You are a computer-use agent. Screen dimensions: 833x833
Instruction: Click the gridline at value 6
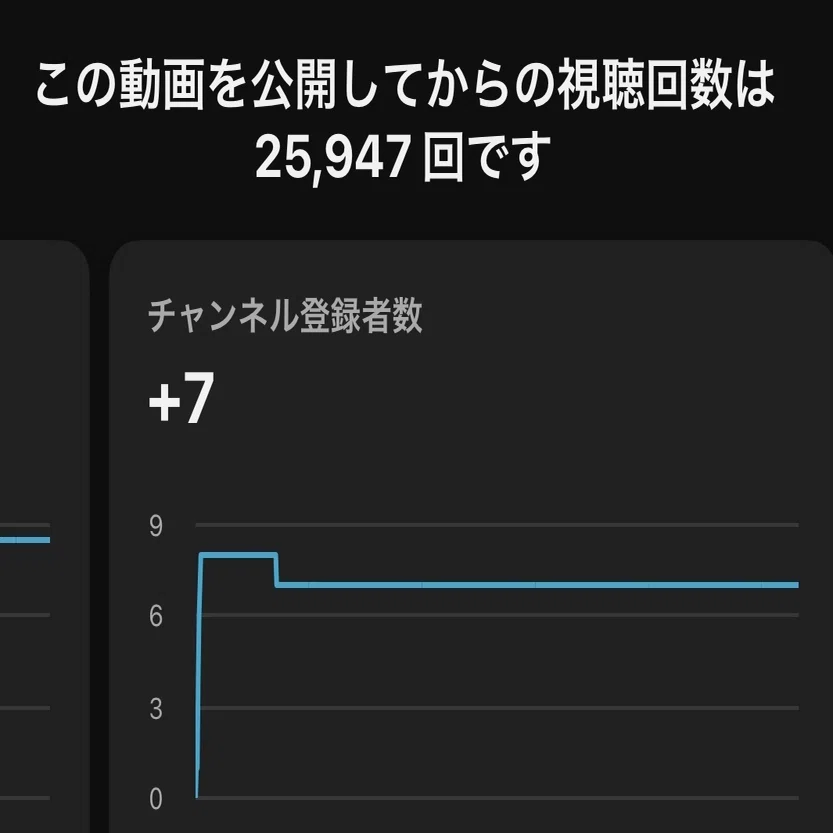(x=497, y=615)
